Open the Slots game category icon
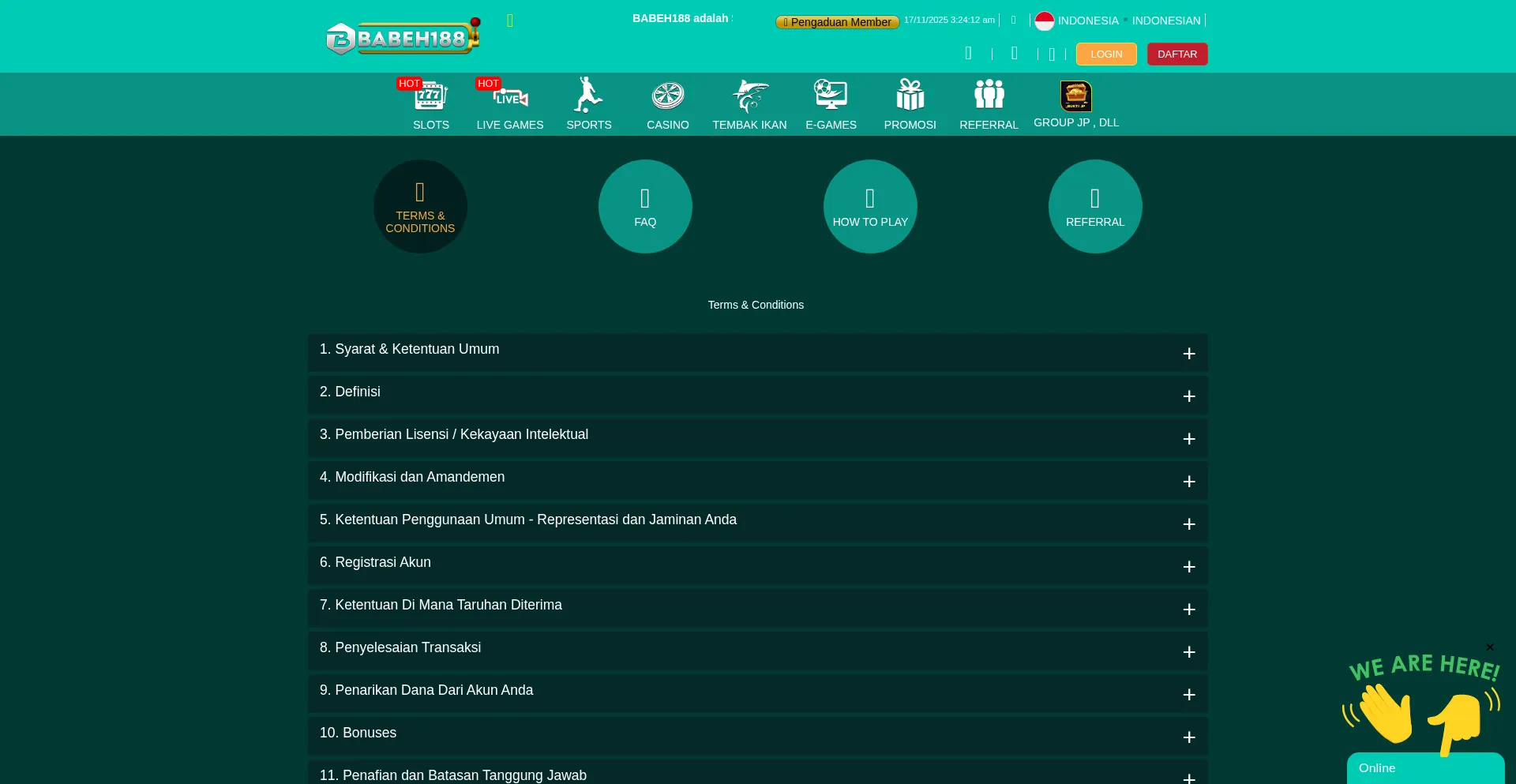1516x784 pixels. (x=430, y=96)
